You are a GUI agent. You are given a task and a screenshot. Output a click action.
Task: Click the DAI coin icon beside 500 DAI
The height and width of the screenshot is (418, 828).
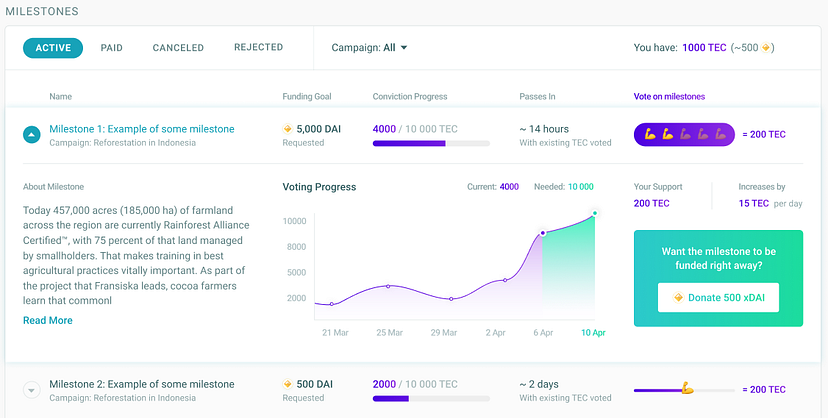click(288, 384)
